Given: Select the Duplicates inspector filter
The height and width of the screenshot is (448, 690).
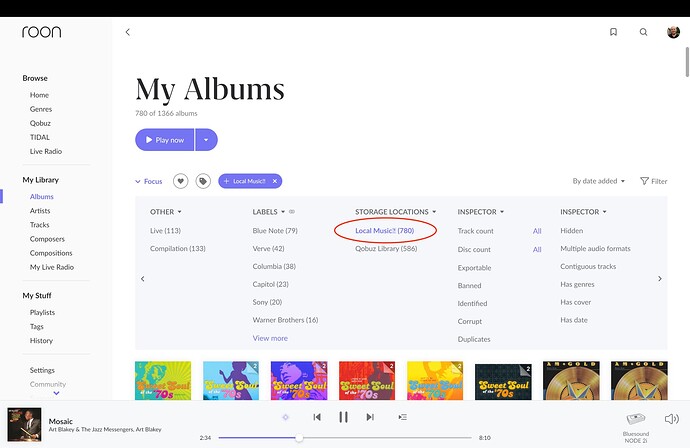Looking at the screenshot, I should [474, 339].
